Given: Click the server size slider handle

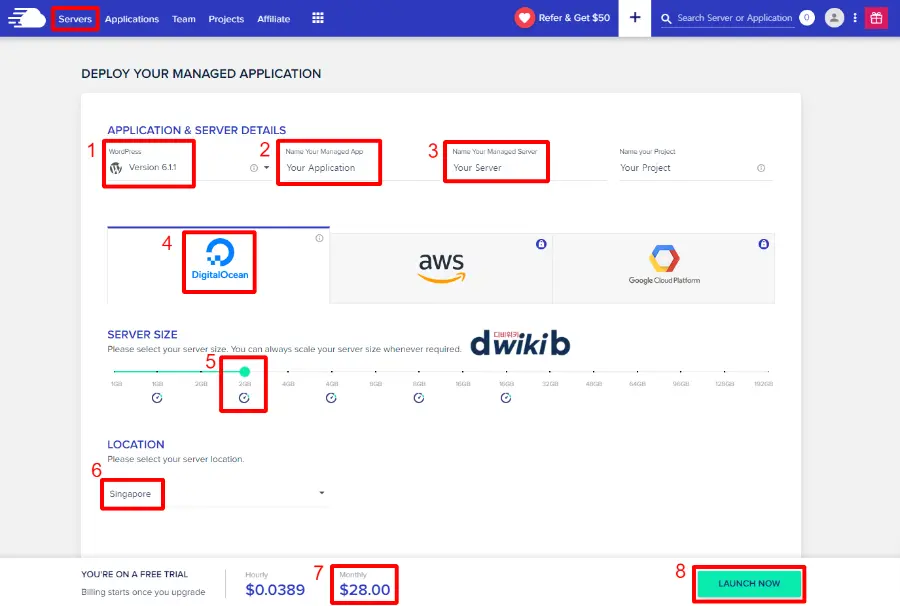Looking at the screenshot, I should tap(244, 372).
